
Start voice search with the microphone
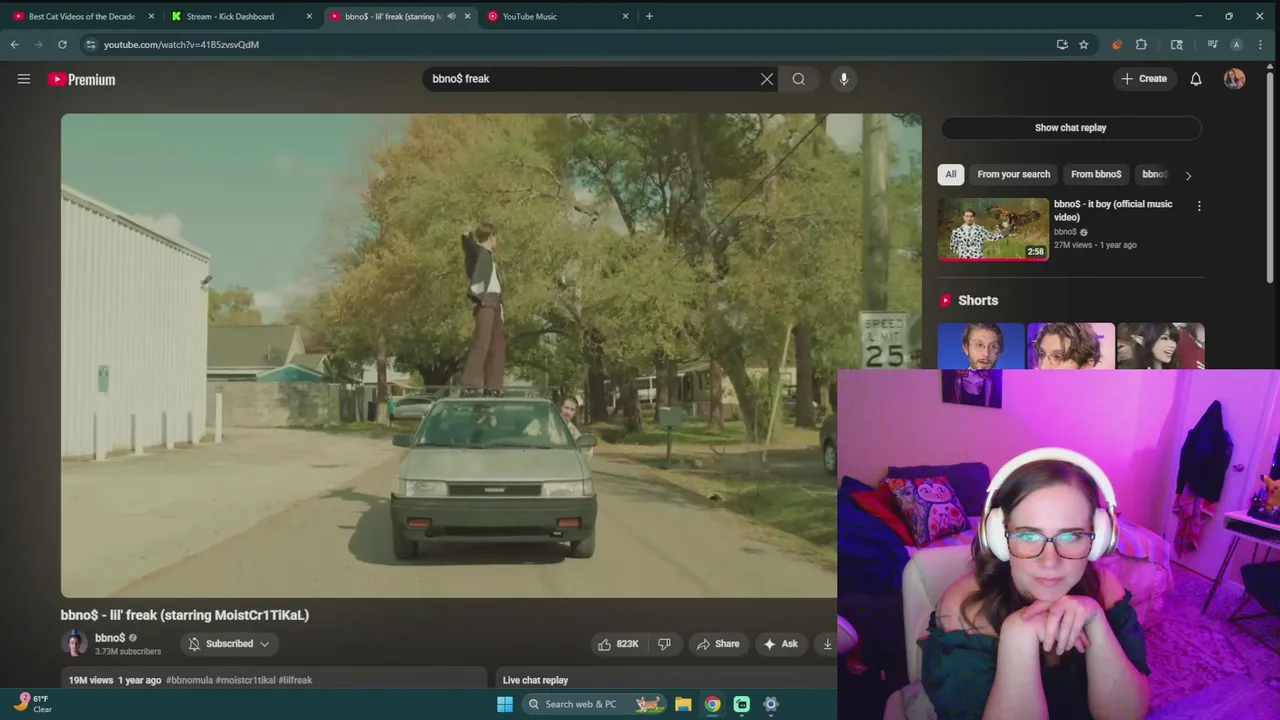pyautogui.click(x=844, y=79)
